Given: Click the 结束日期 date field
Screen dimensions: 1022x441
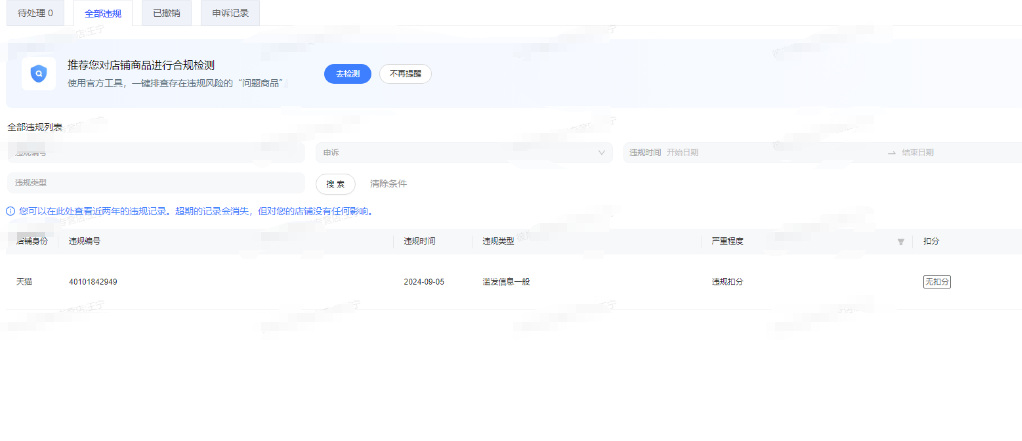Looking at the screenshot, I should [x=955, y=153].
